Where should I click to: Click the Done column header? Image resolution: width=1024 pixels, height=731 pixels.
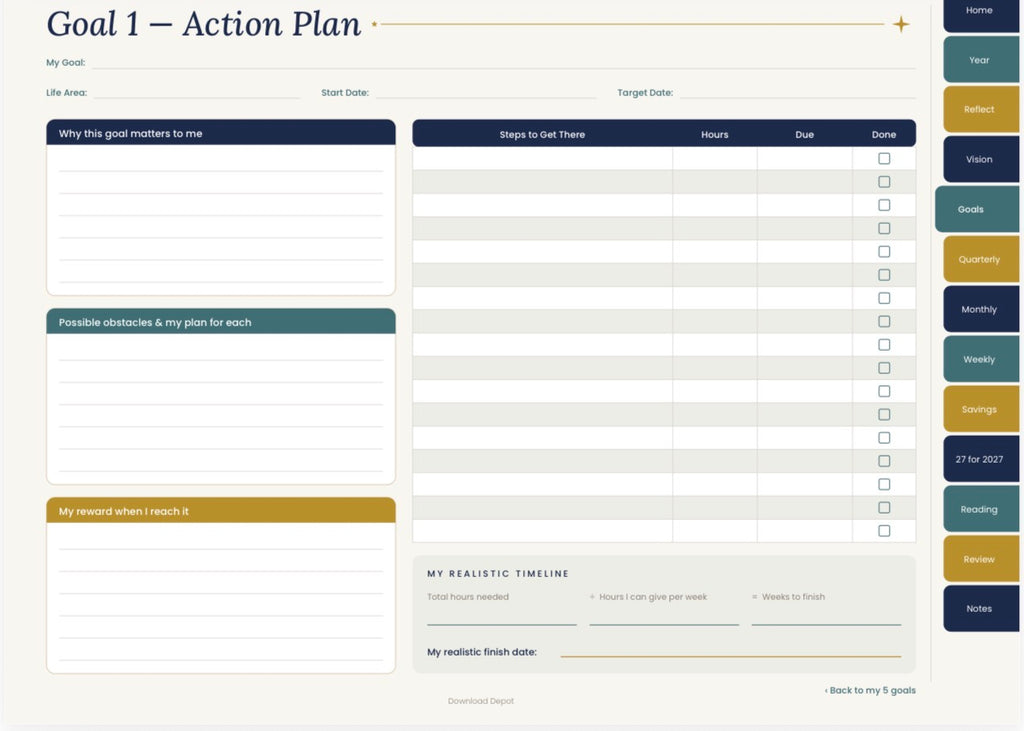click(884, 135)
